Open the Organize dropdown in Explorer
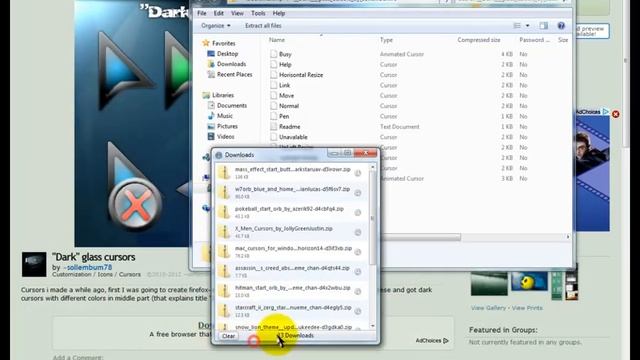Image resolution: width=640 pixels, height=360 pixels. [x=216, y=26]
